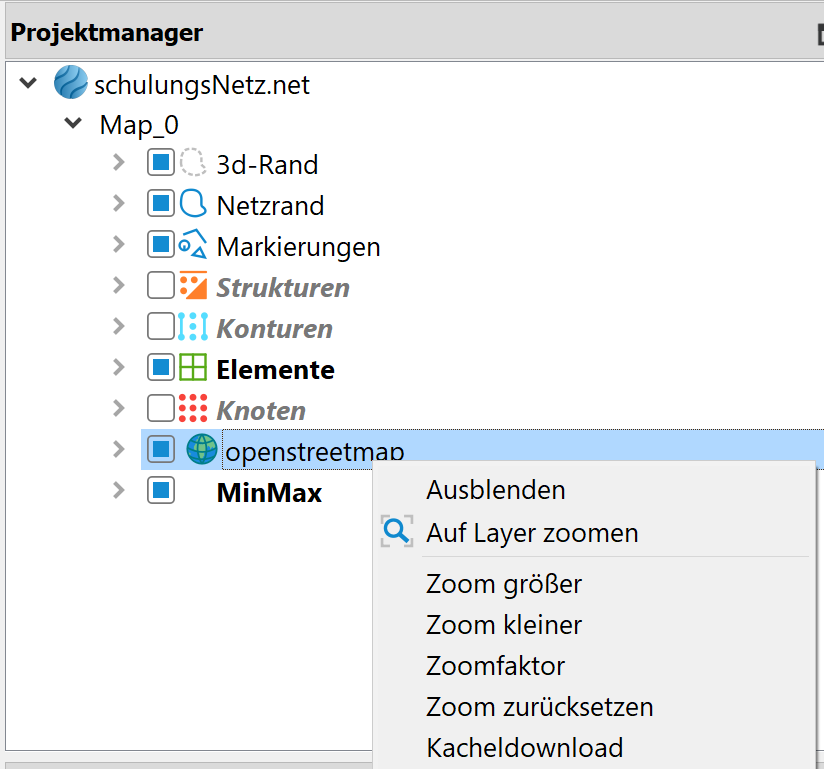Uncheck the 3d-Rand layer checkbox

point(160,163)
